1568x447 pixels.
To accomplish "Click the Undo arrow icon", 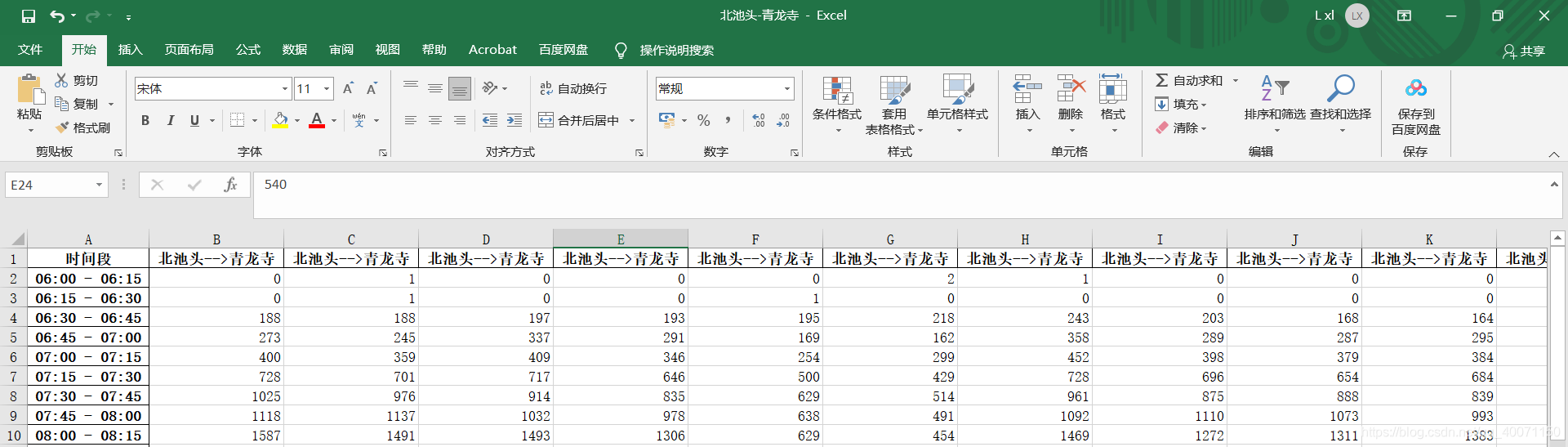I will 56,16.
